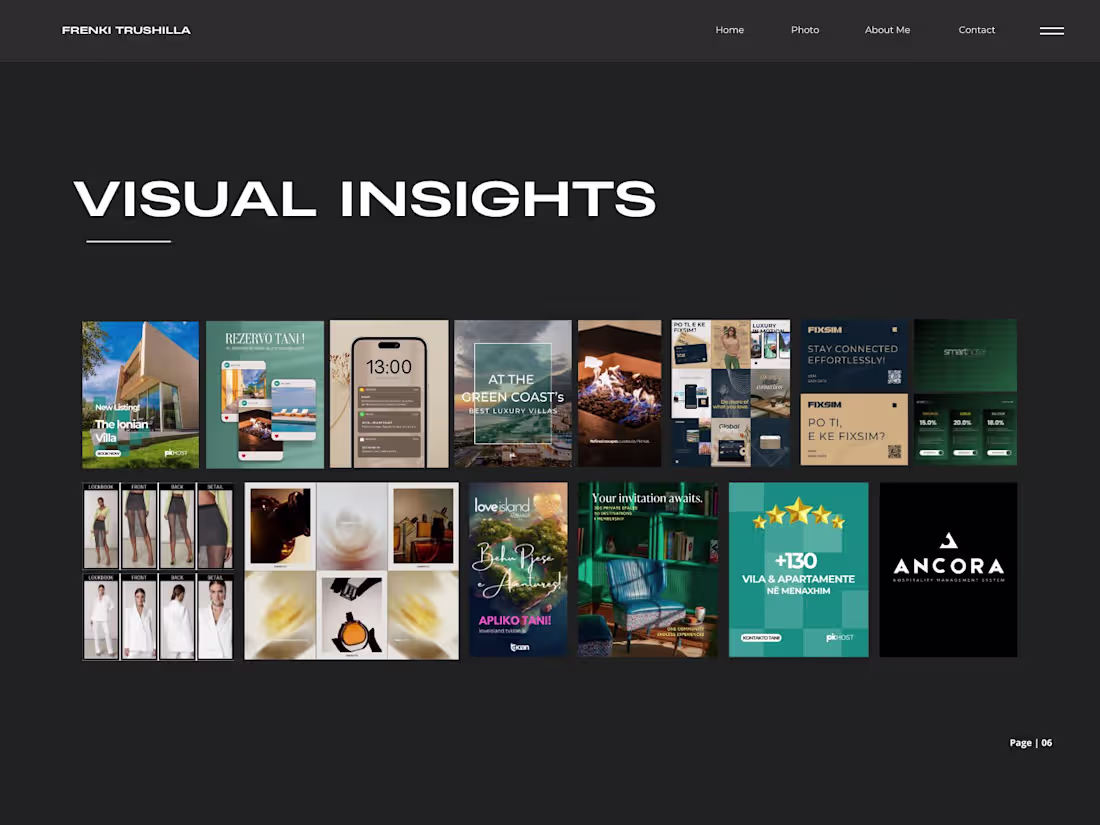Switch to the Photo section
1100x825 pixels.
805,30
